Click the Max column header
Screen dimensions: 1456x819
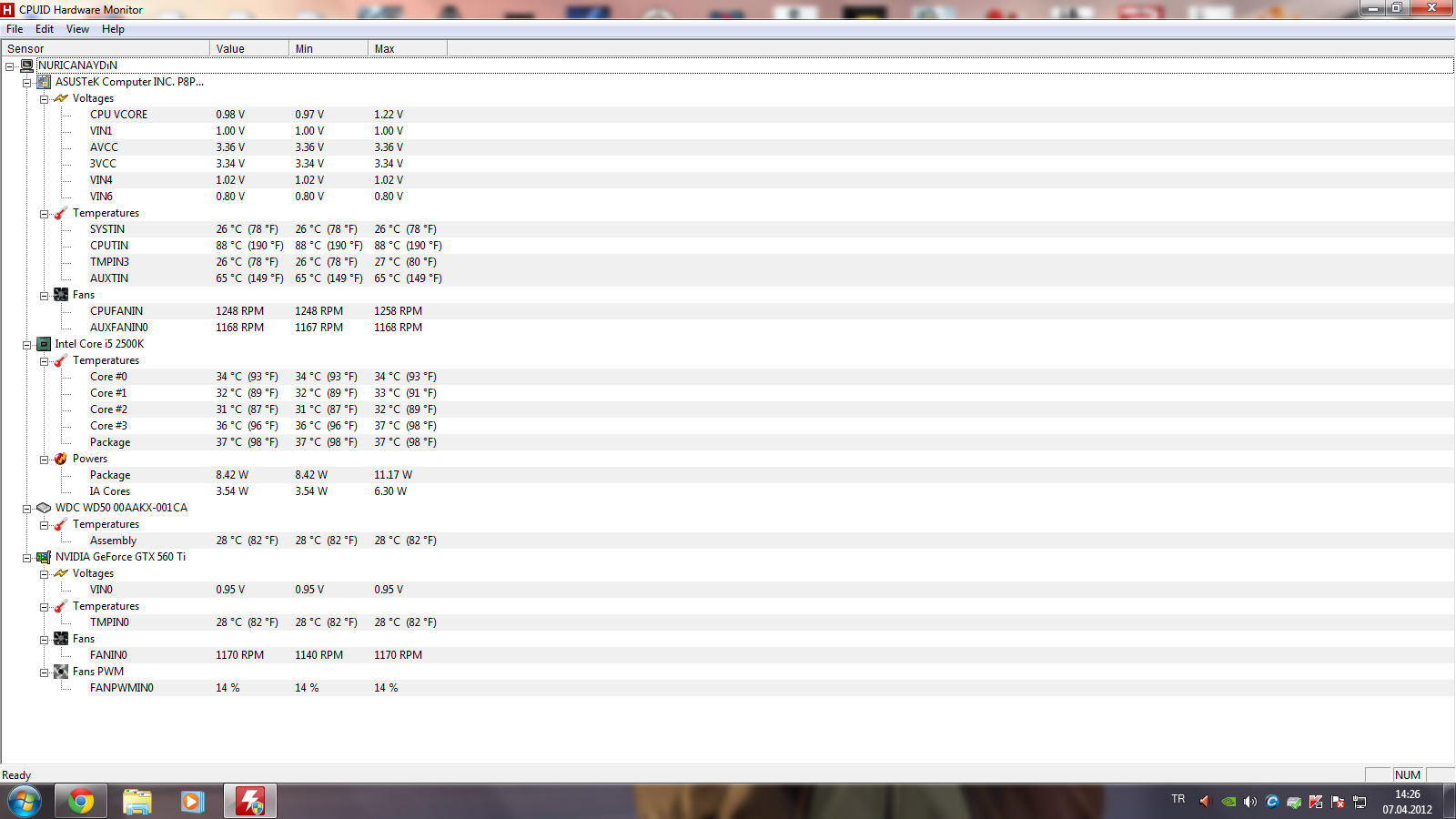[x=408, y=49]
